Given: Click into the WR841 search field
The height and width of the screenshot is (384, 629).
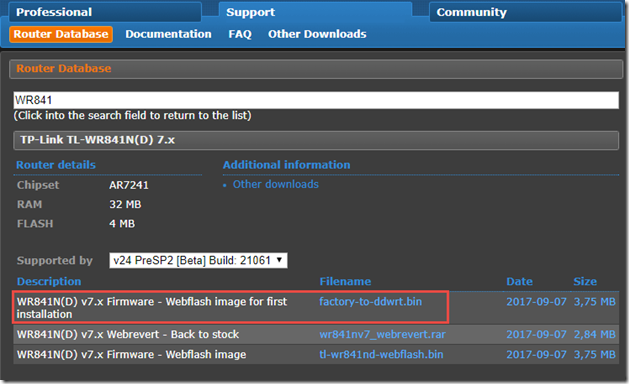Looking at the screenshot, I should pyautogui.click(x=316, y=100).
